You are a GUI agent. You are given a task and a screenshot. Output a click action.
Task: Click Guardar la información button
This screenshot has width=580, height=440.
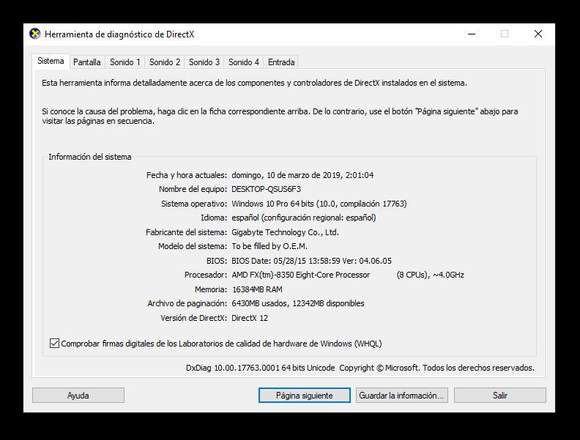(401, 395)
